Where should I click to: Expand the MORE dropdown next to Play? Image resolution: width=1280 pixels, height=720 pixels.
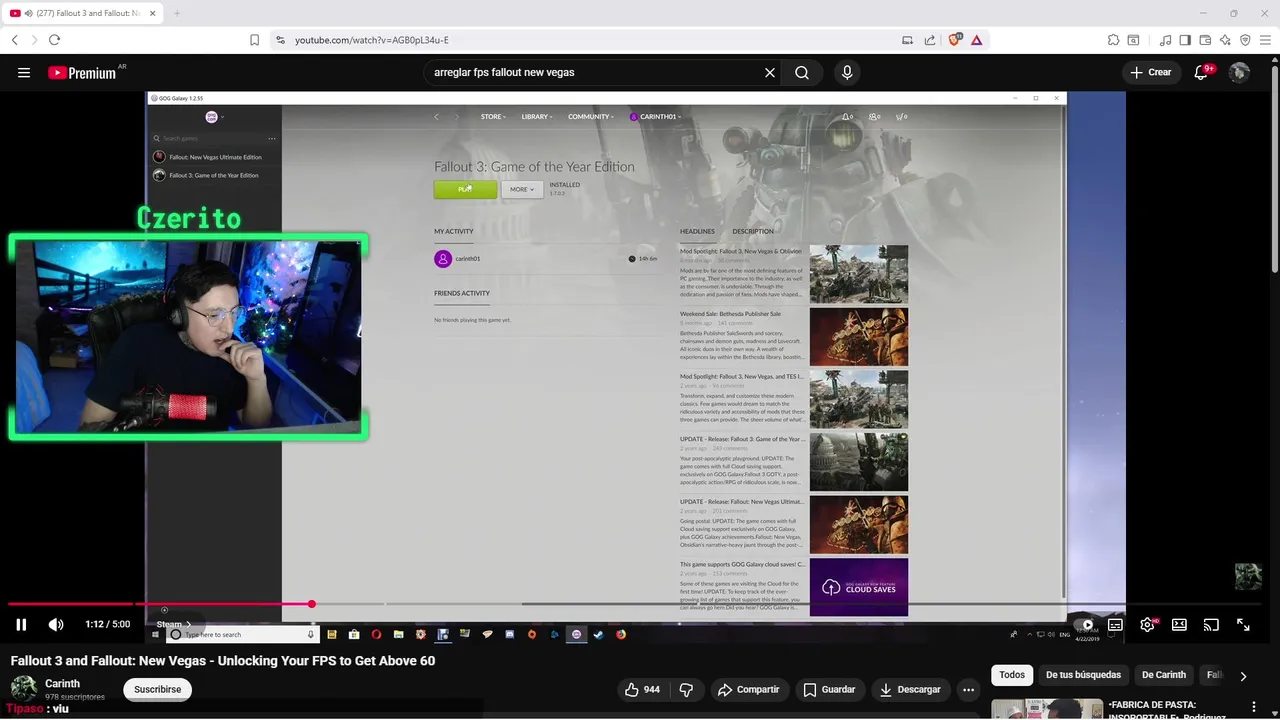click(522, 189)
